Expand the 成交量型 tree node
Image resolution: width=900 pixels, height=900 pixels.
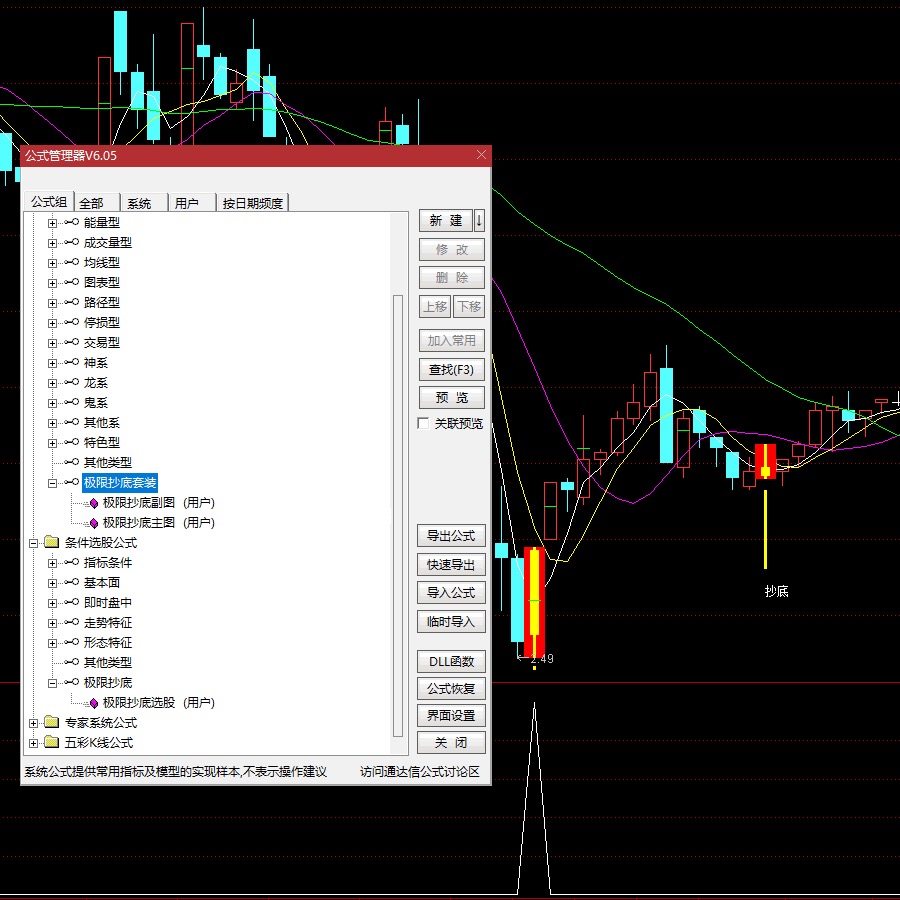(52, 243)
